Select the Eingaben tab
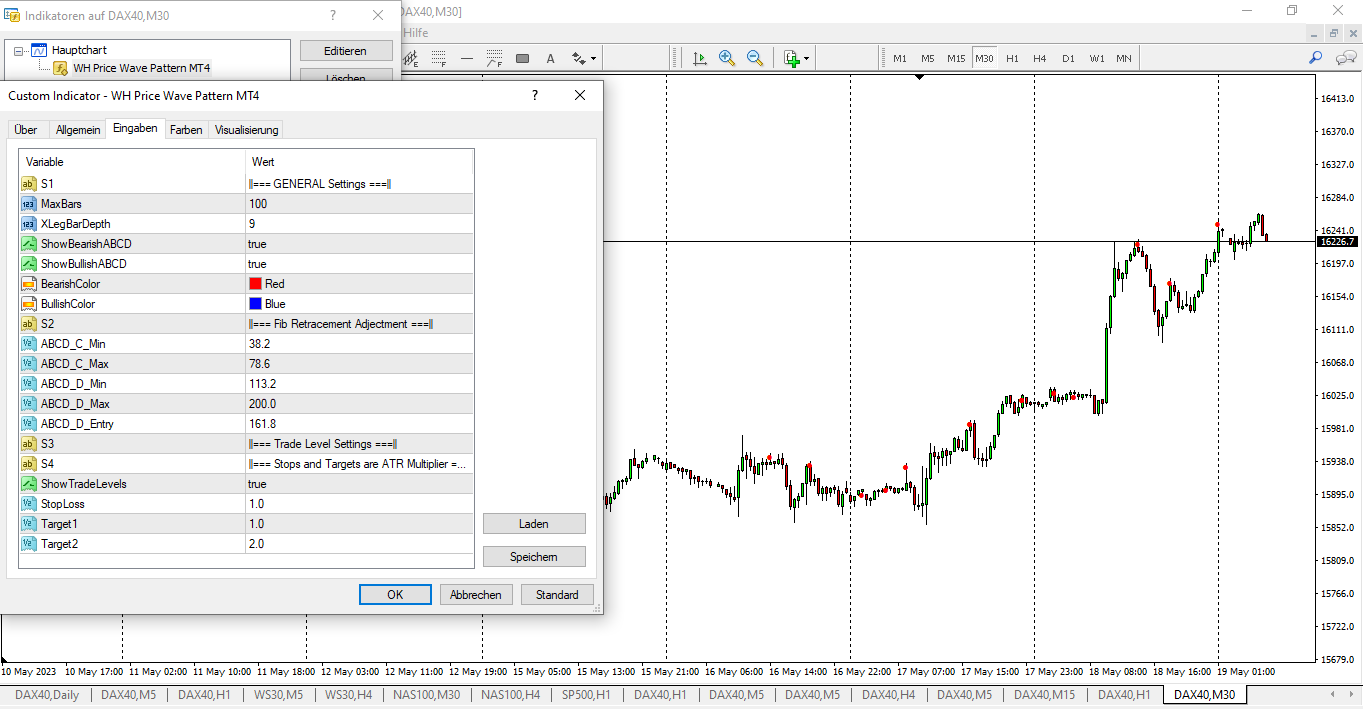Viewport: 1363px width, 709px height. 135,128
